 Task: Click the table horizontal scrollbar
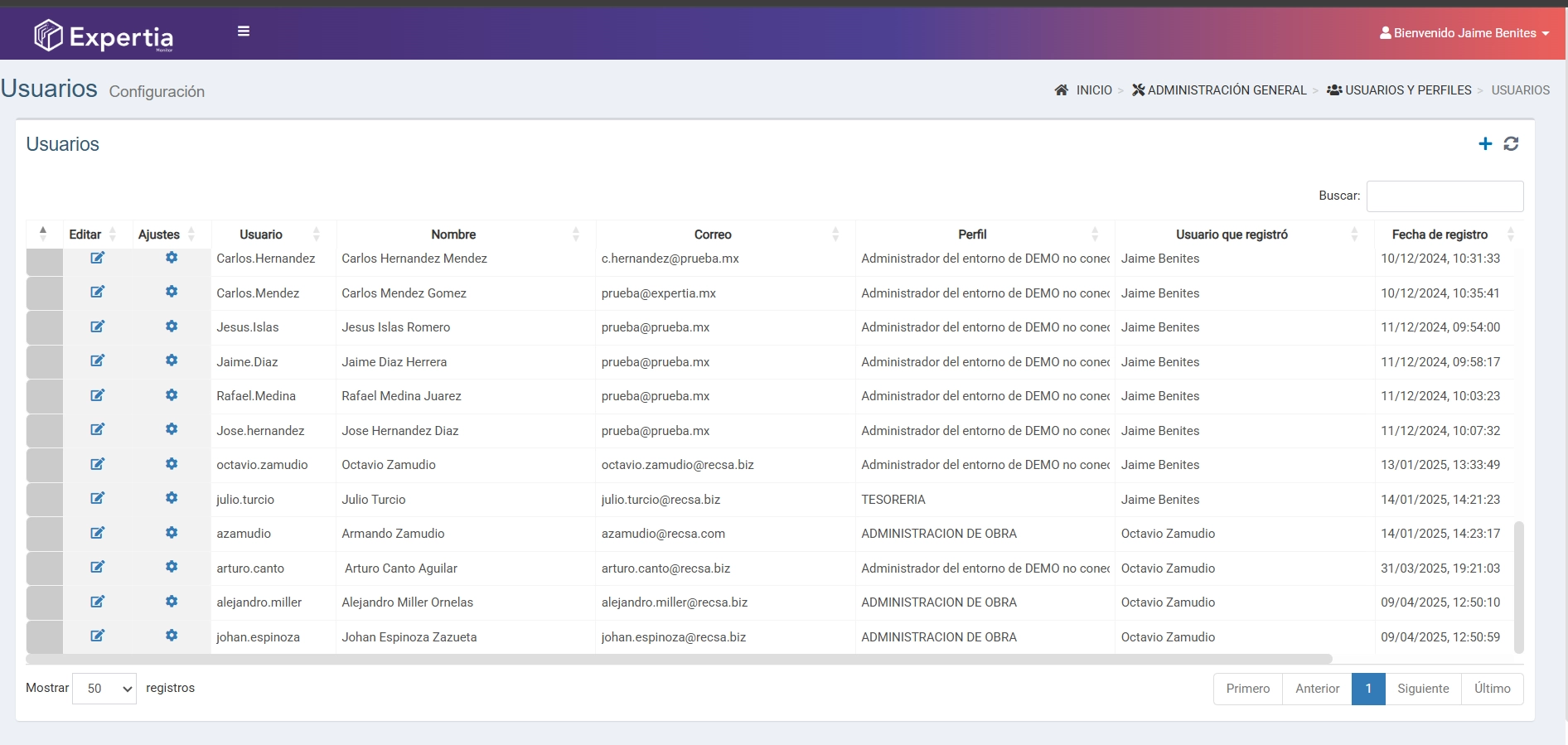click(x=679, y=659)
